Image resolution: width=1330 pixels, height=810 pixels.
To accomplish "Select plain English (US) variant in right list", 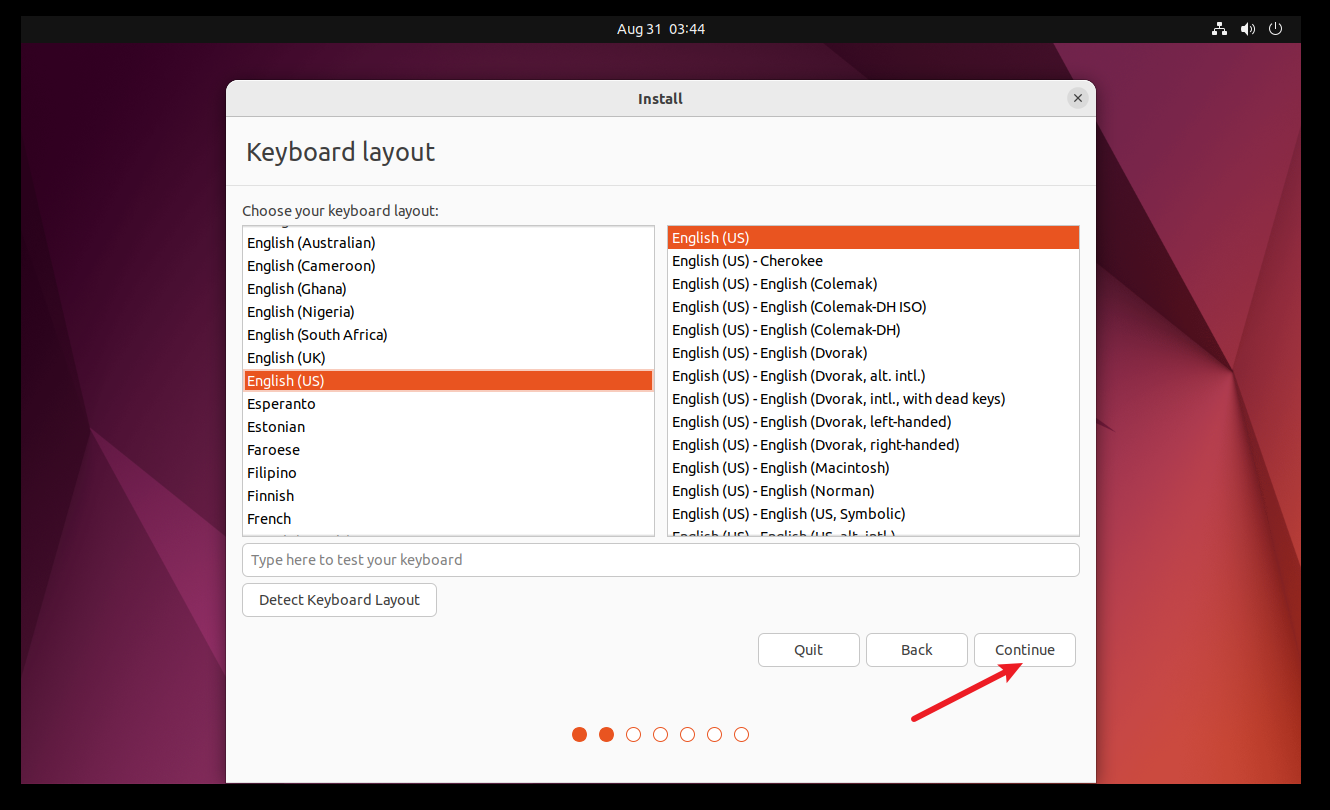I will coord(873,238).
